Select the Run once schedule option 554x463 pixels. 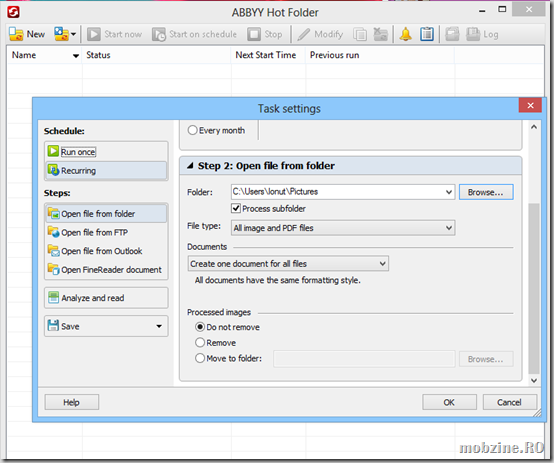click(106, 152)
